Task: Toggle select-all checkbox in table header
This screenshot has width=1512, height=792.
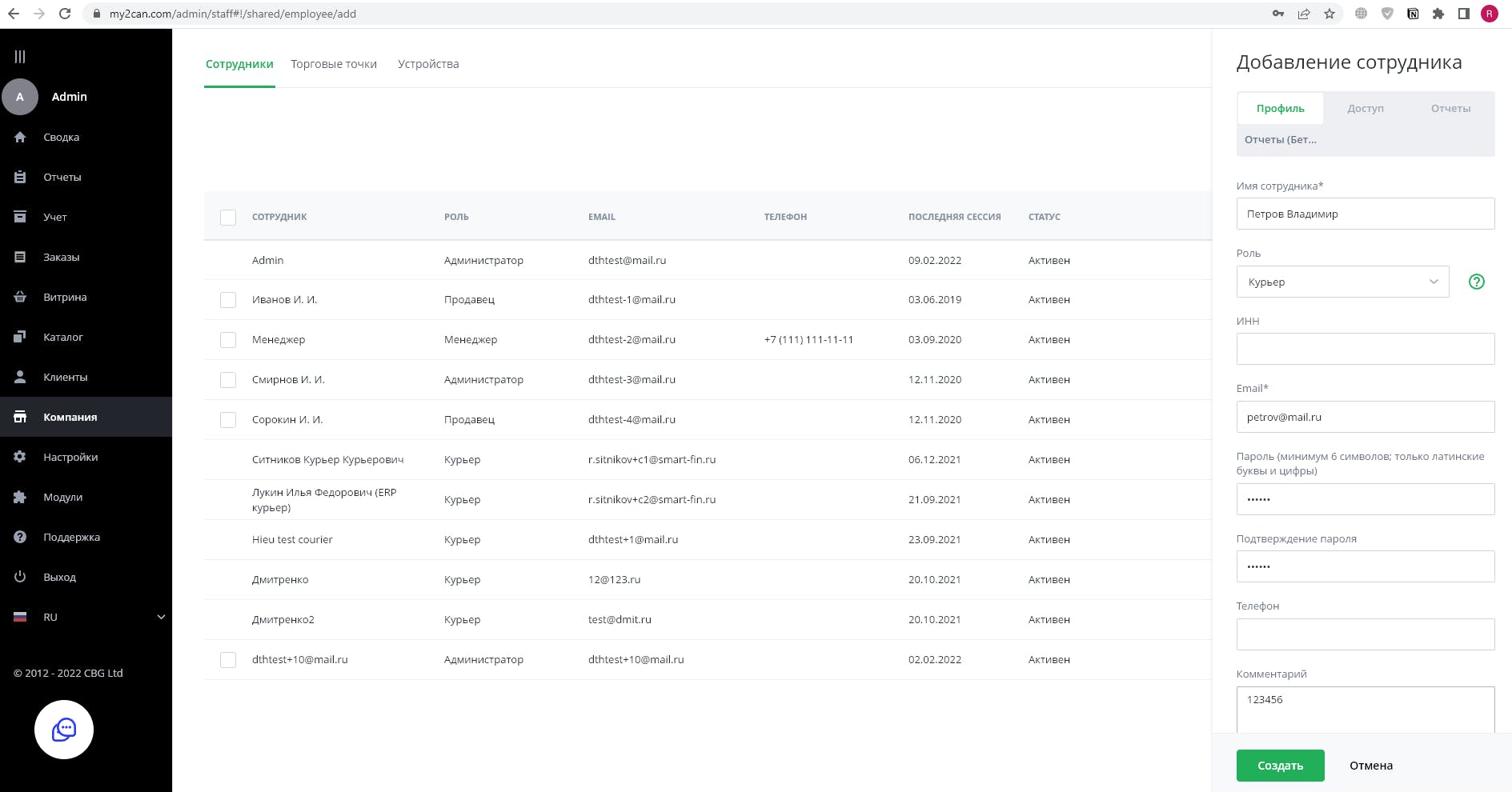Action: coord(228,217)
